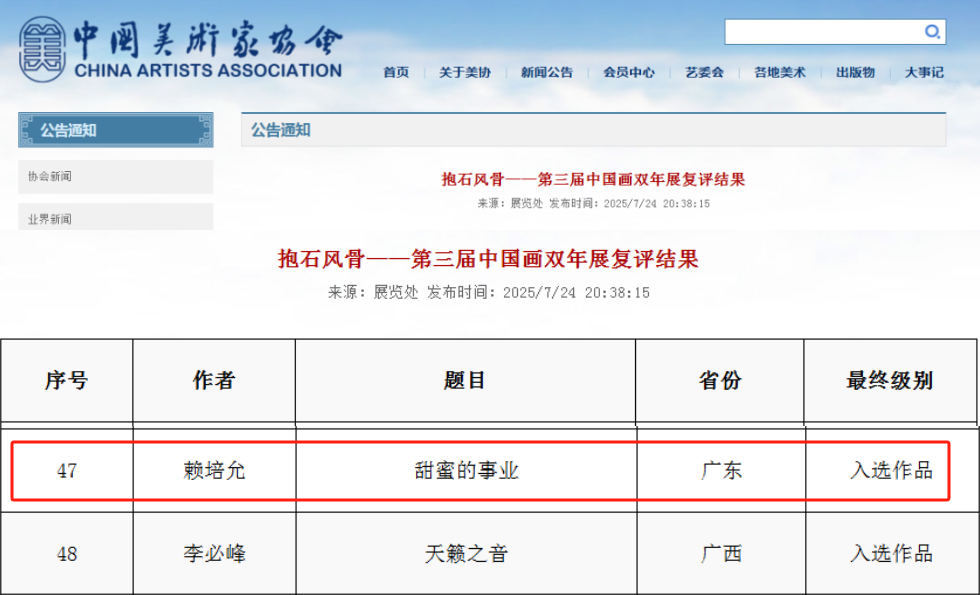Open the 关于美协 menu item
Screen dimensions: 980x595
tap(465, 72)
